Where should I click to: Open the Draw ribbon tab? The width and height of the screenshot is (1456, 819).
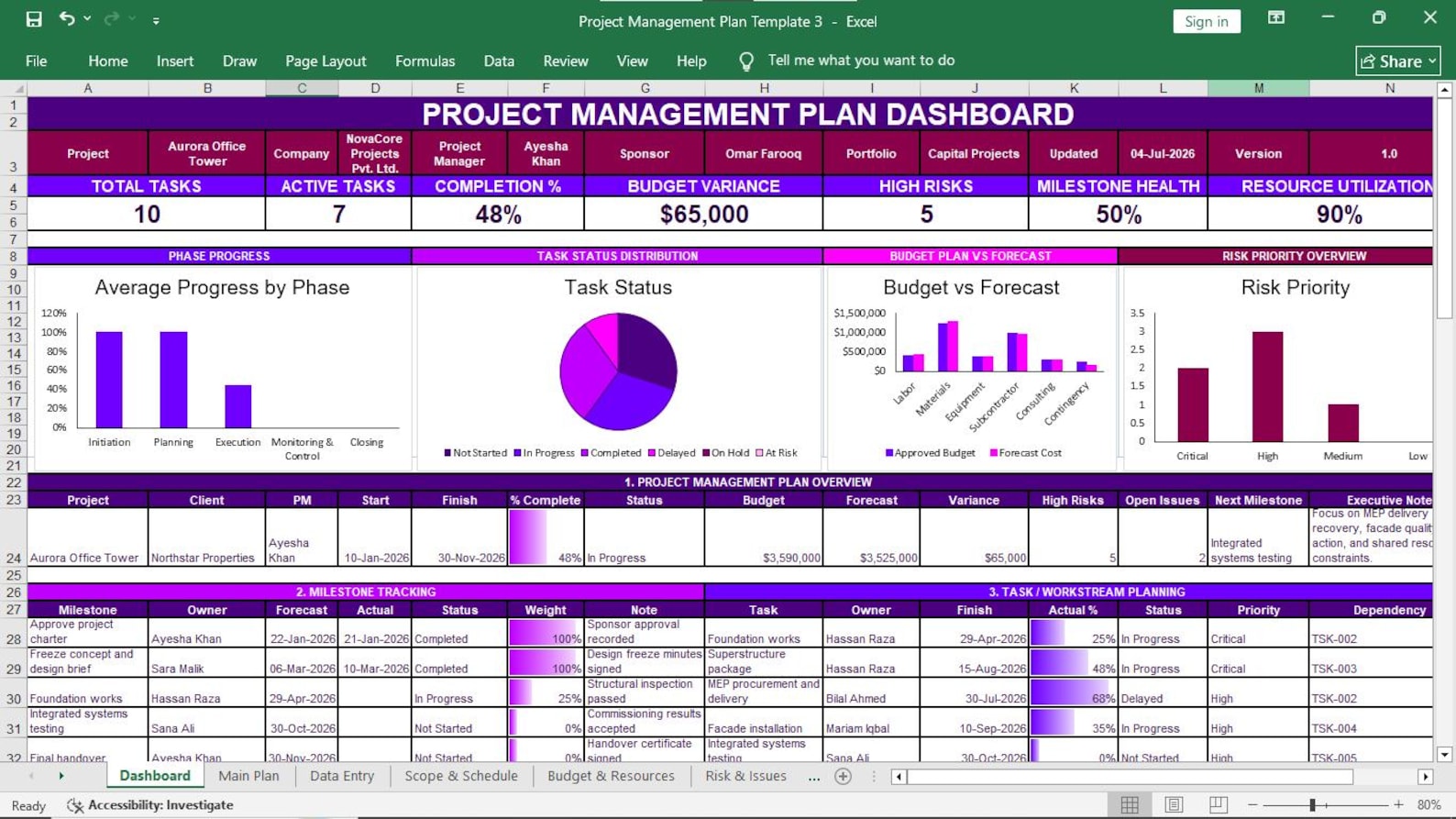coord(239,61)
